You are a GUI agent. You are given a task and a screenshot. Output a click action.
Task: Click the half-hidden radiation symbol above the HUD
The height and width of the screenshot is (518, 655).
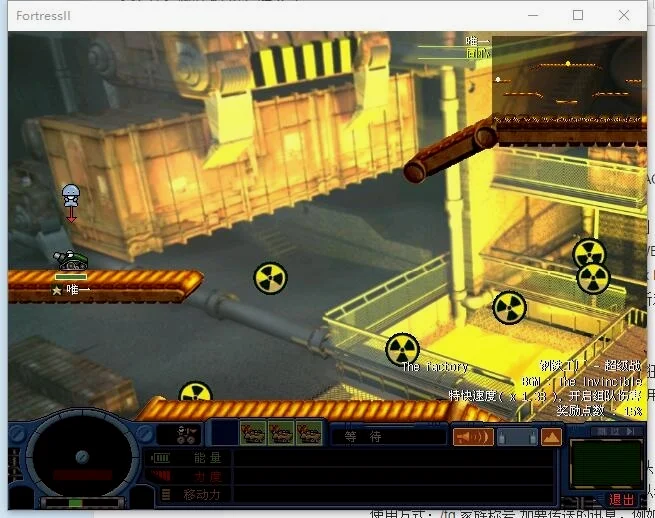(x=195, y=392)
